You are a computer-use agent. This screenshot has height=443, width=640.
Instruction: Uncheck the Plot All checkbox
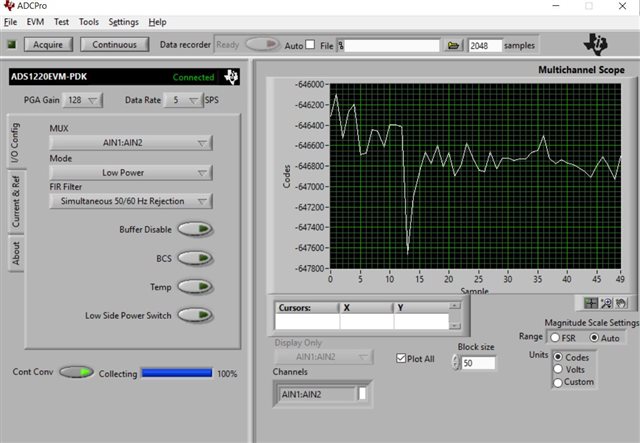401,358
